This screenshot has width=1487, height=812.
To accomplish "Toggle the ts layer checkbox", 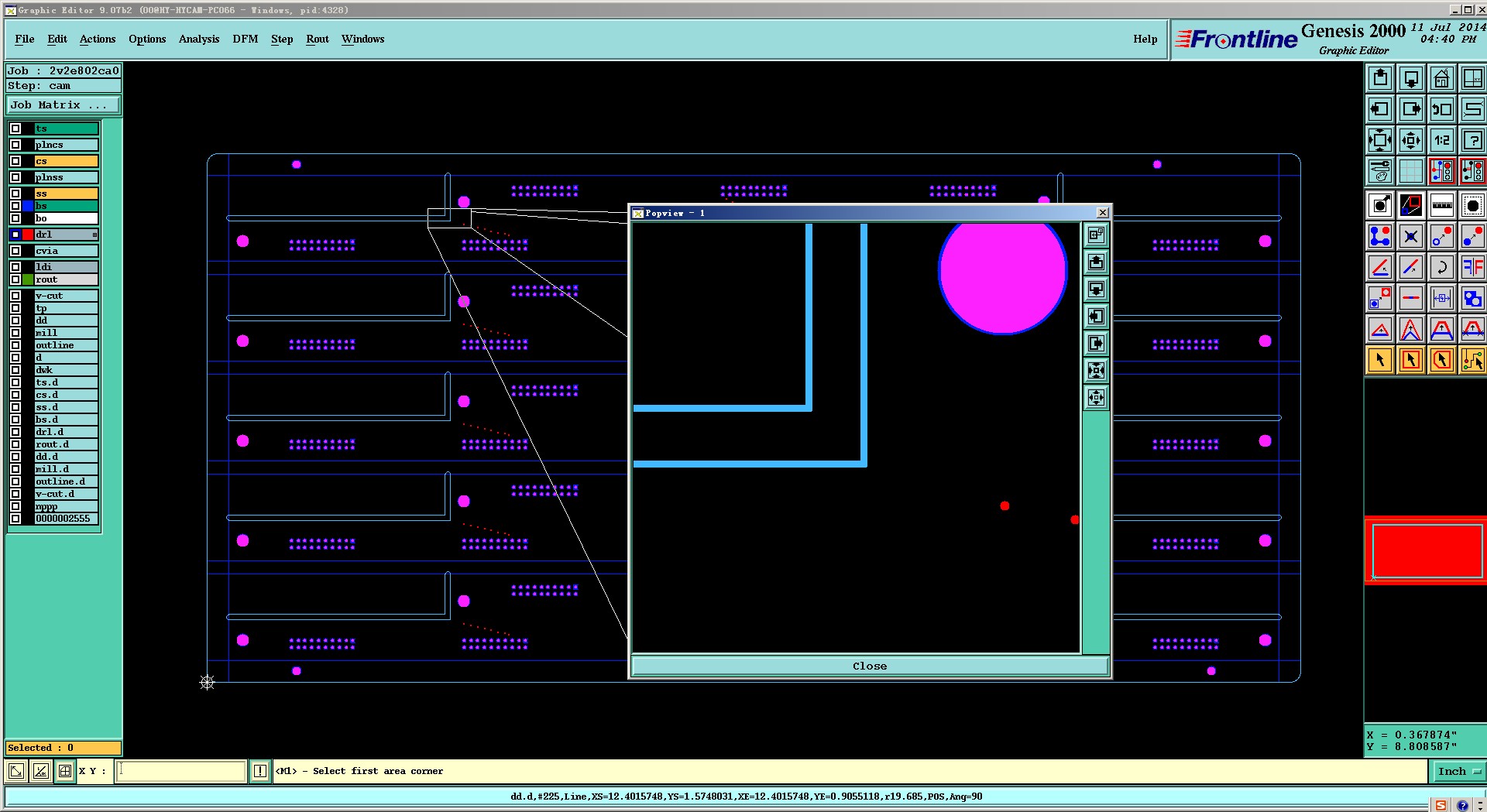I will (x=15, y=128).
